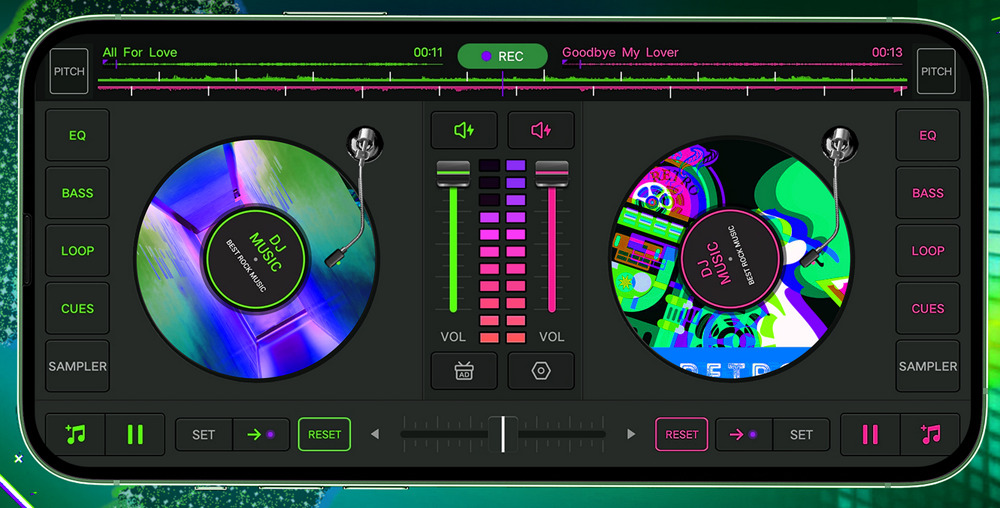
Task: Click the green RESET button
Action: point(325,435)
